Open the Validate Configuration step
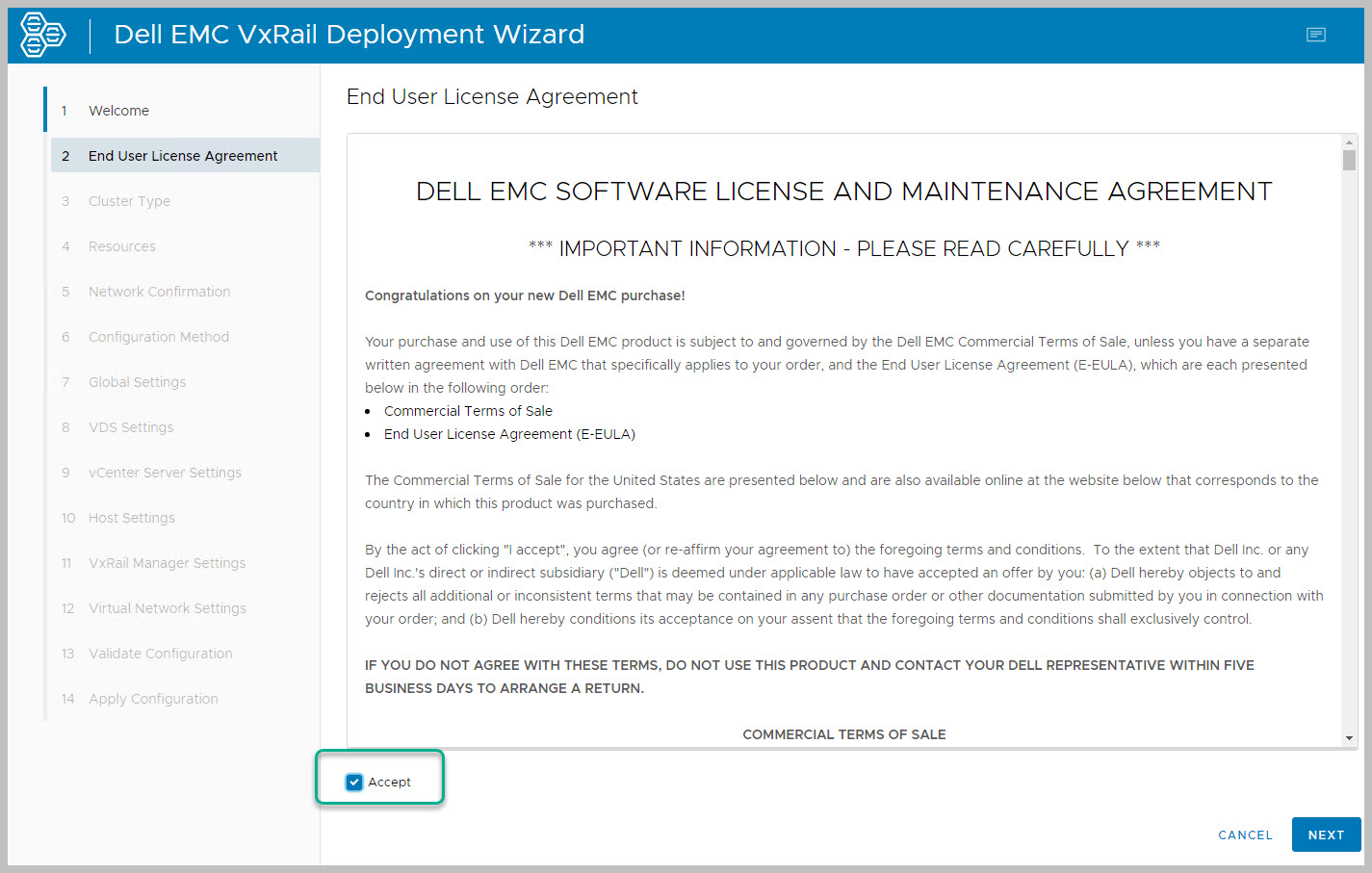Screen dimensions: 1372x873 tap(160, 654)
